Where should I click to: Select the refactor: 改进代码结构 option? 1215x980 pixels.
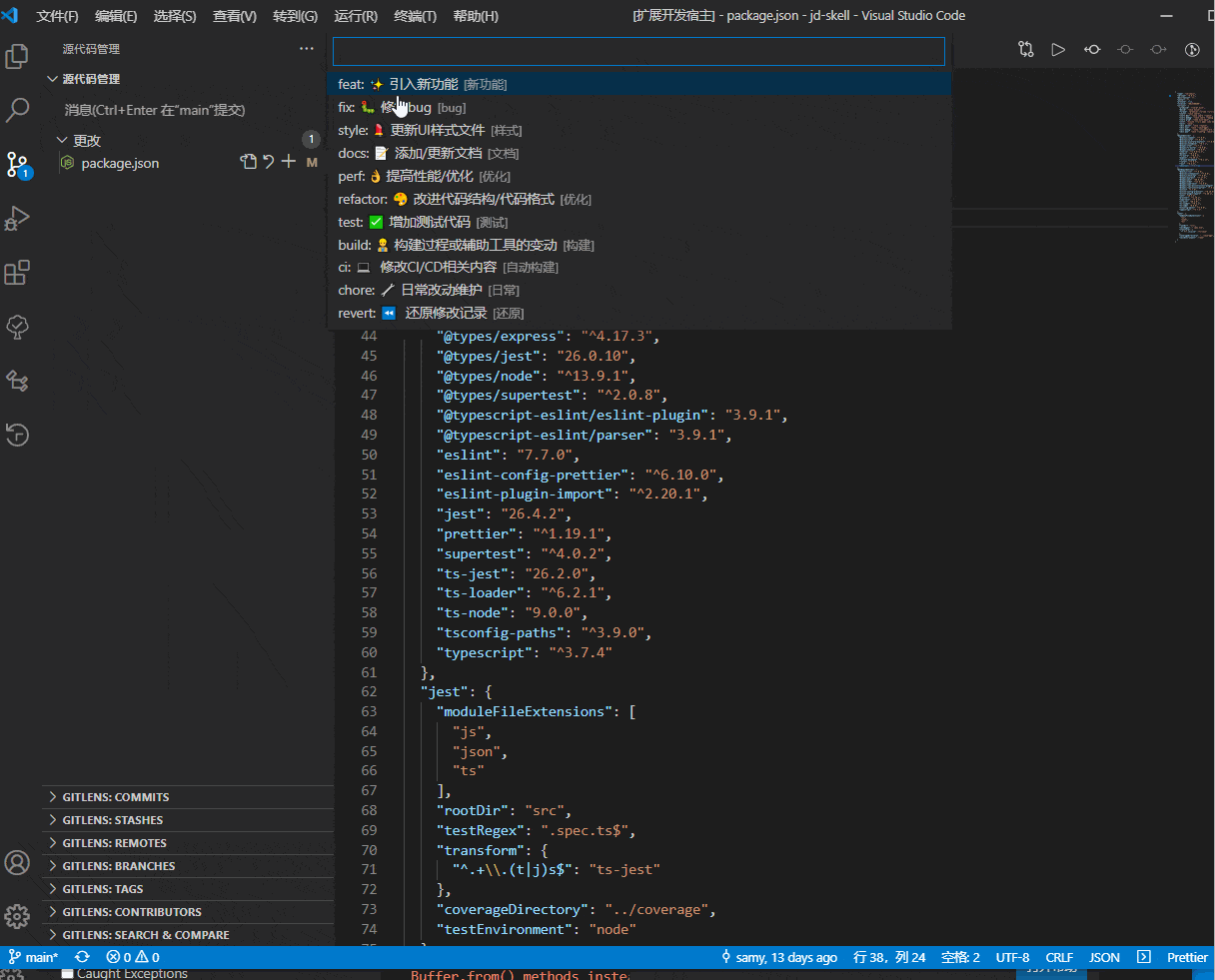pos(639,199)
